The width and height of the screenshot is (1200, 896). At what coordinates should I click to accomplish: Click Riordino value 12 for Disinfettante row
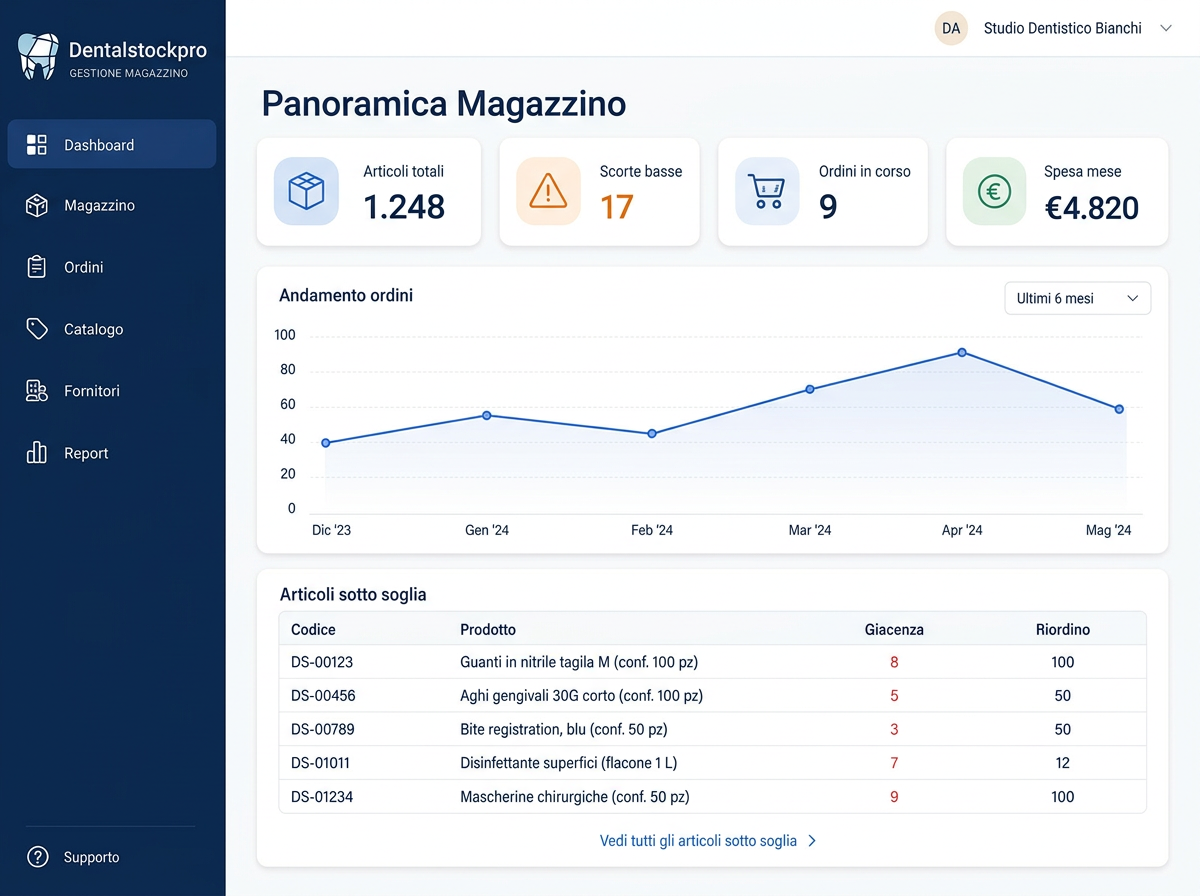(x=1063, y=763)
